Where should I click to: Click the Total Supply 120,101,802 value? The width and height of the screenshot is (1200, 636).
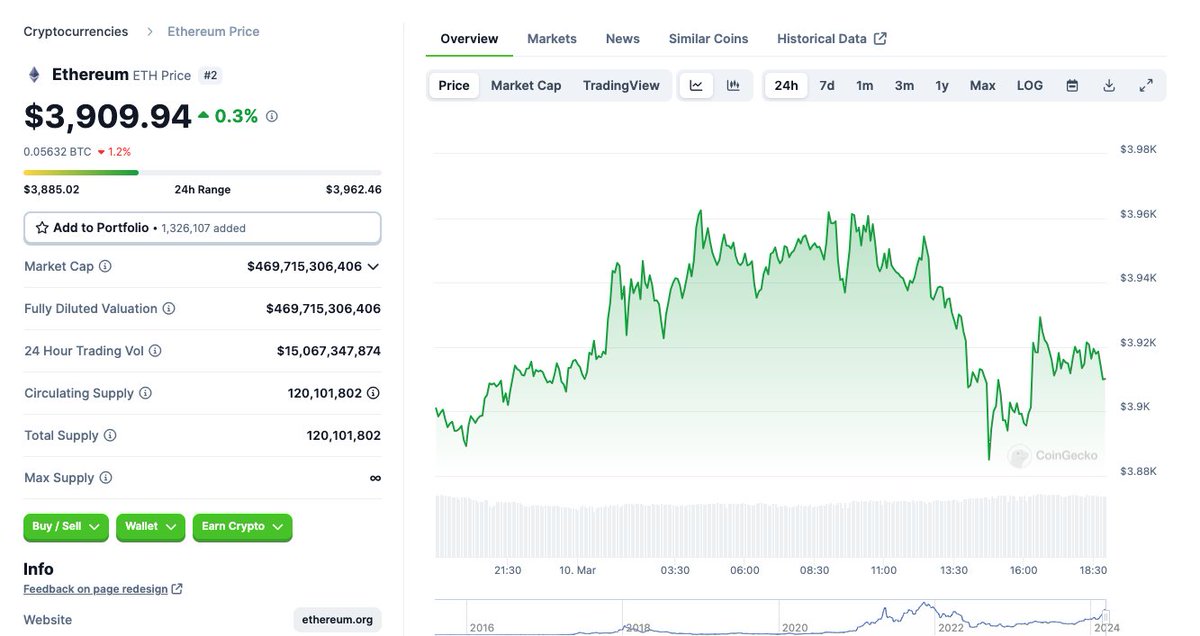click(344, 436)
